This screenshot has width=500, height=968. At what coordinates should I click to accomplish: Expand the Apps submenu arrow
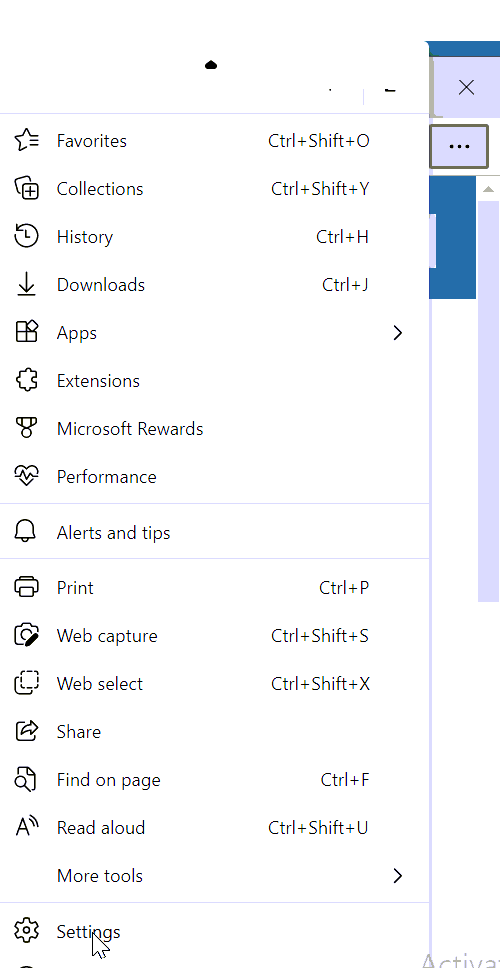coord(398,333)
